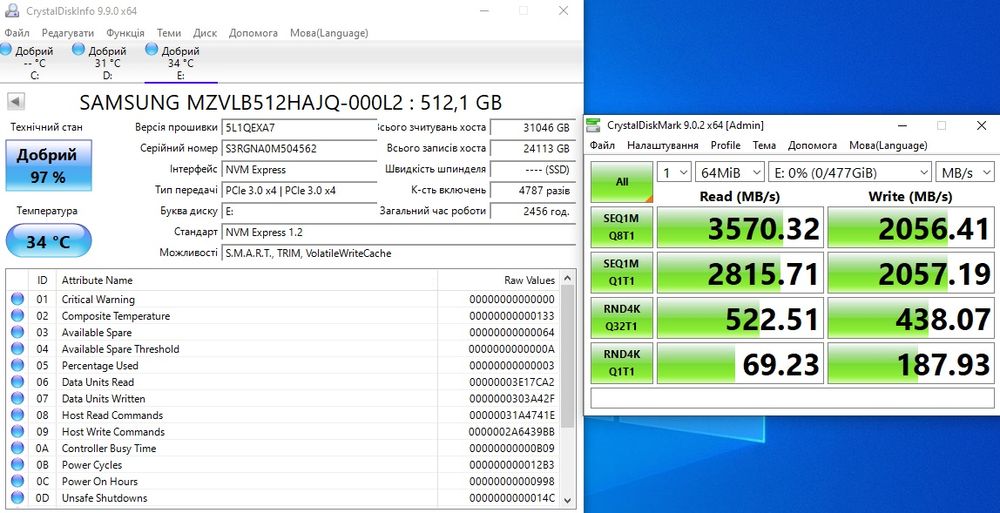Open Profile menu in CrystalDiskMark
Image resolution: width=1000 pixels, height=513 pixels.
pos(725,145)
